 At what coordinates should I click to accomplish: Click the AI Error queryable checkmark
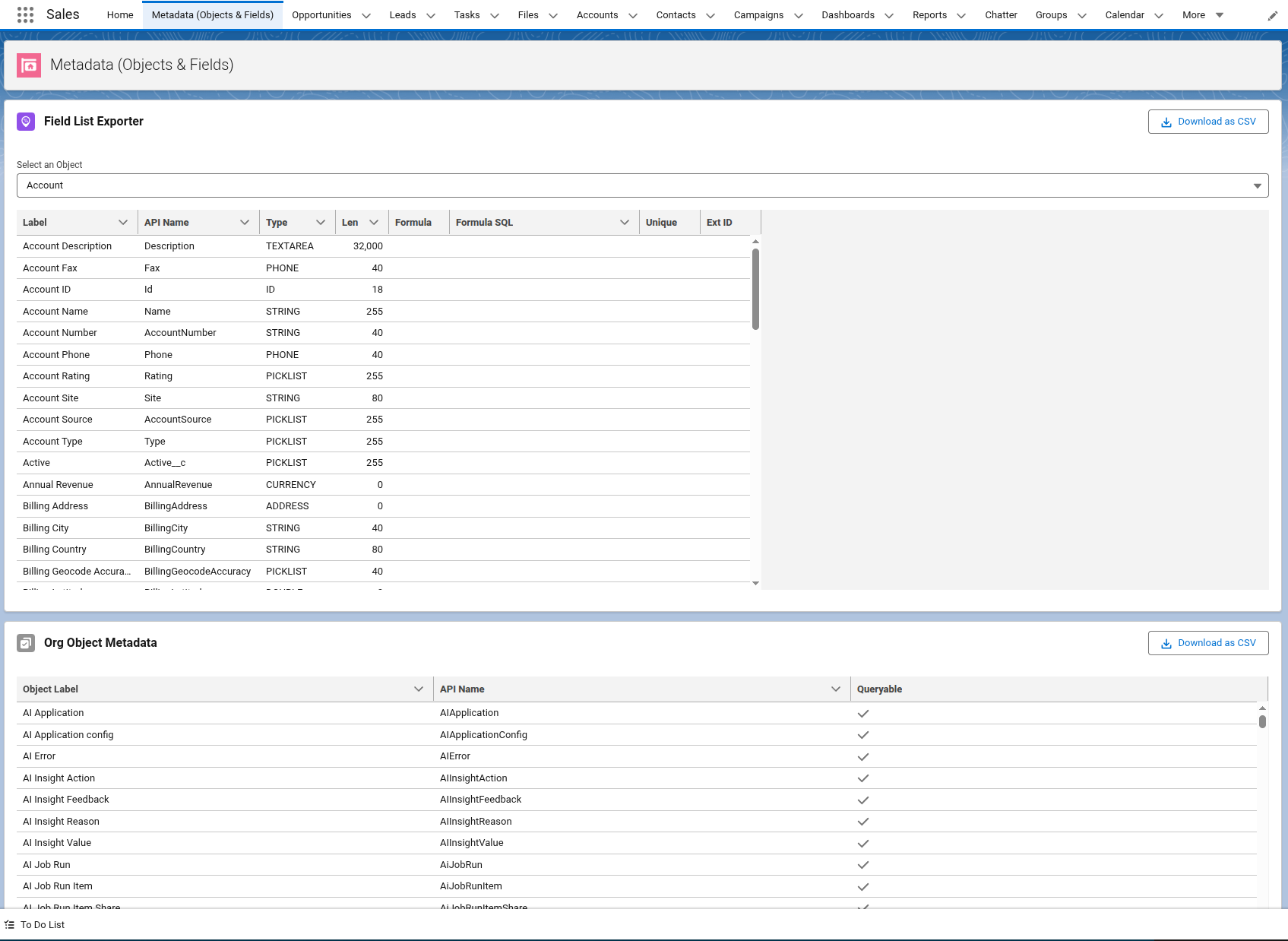863,757
